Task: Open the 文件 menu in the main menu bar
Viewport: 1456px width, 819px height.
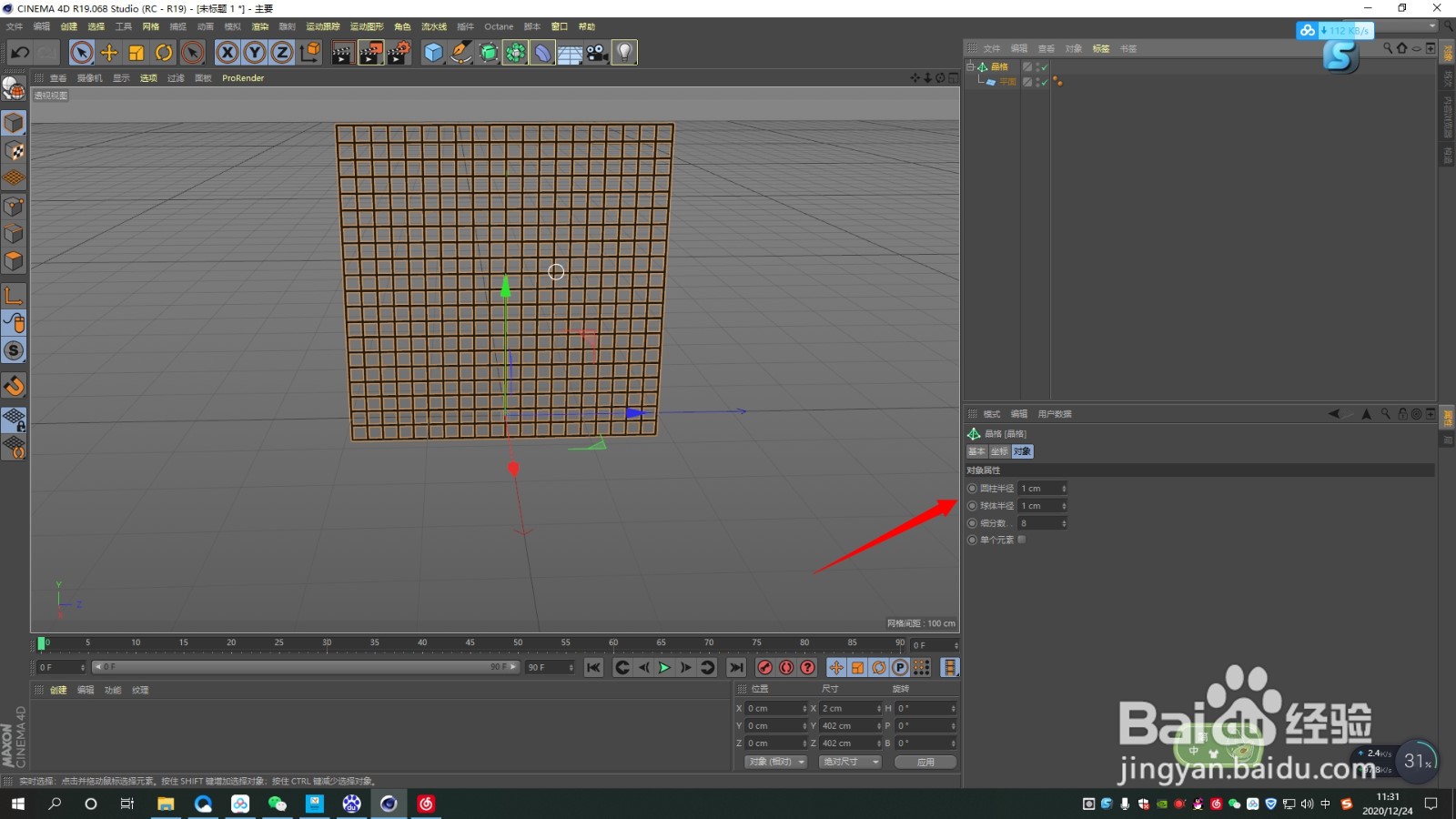Action: 15,26
